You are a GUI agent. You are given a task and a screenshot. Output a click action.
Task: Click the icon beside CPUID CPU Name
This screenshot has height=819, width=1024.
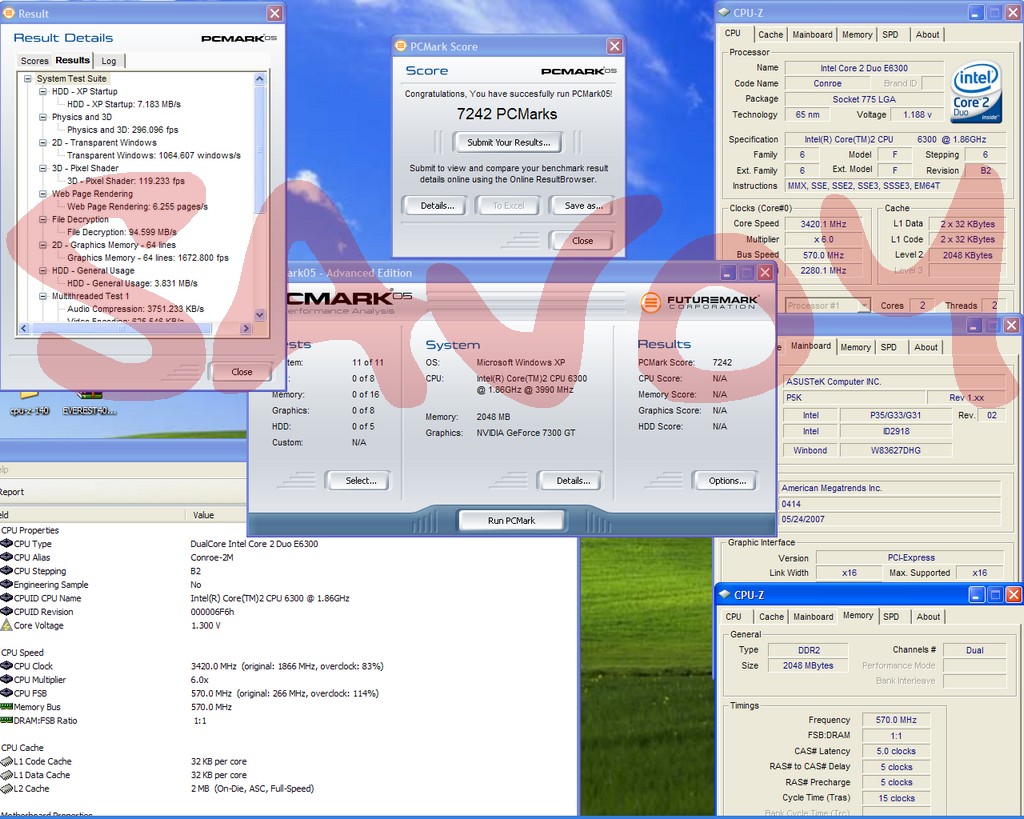[x=7, y=598]
